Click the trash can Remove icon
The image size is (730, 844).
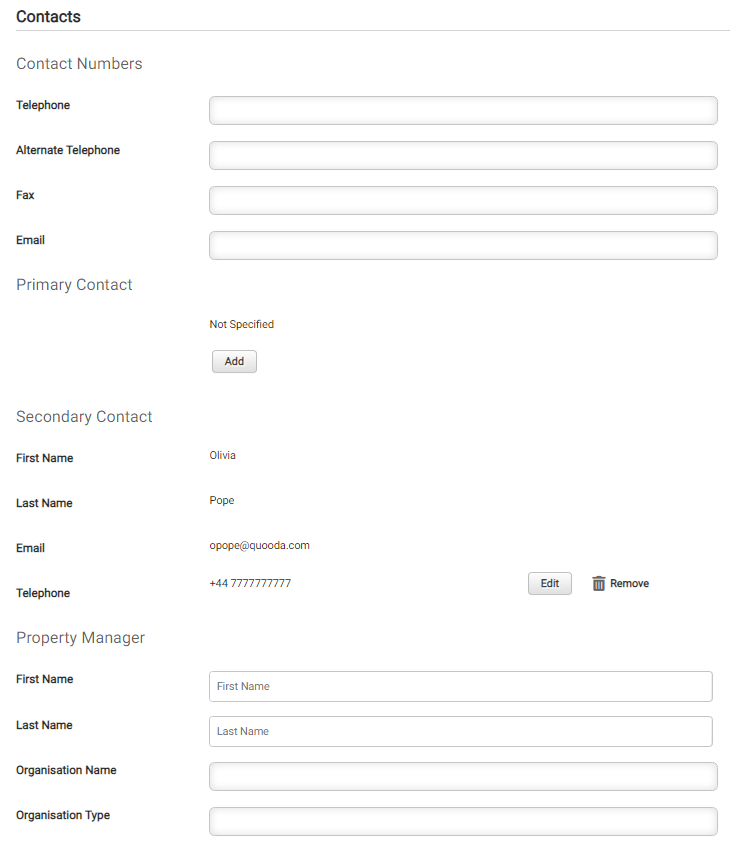(598, 583)
